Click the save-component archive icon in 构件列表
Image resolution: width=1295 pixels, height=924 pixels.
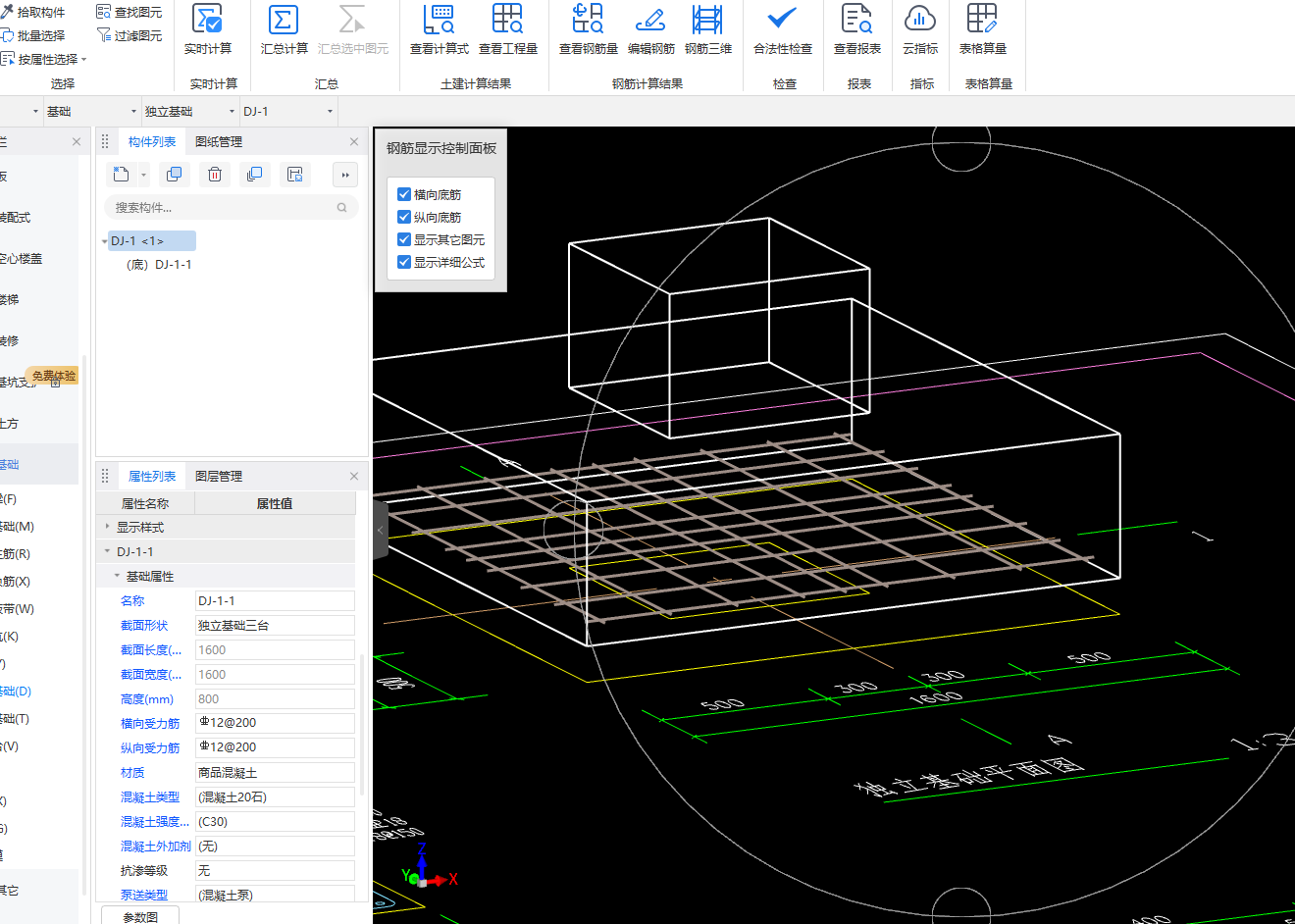(294, 175)
